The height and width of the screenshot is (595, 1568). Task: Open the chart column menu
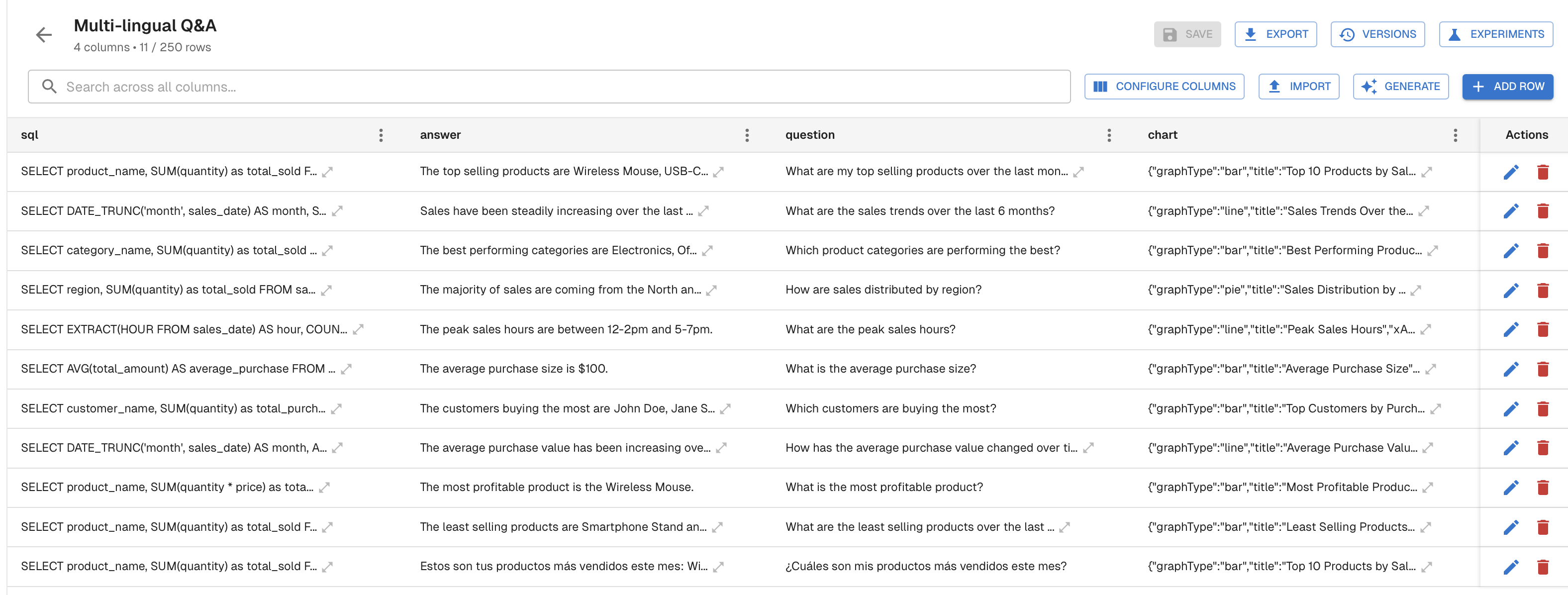pos(1455,135)
